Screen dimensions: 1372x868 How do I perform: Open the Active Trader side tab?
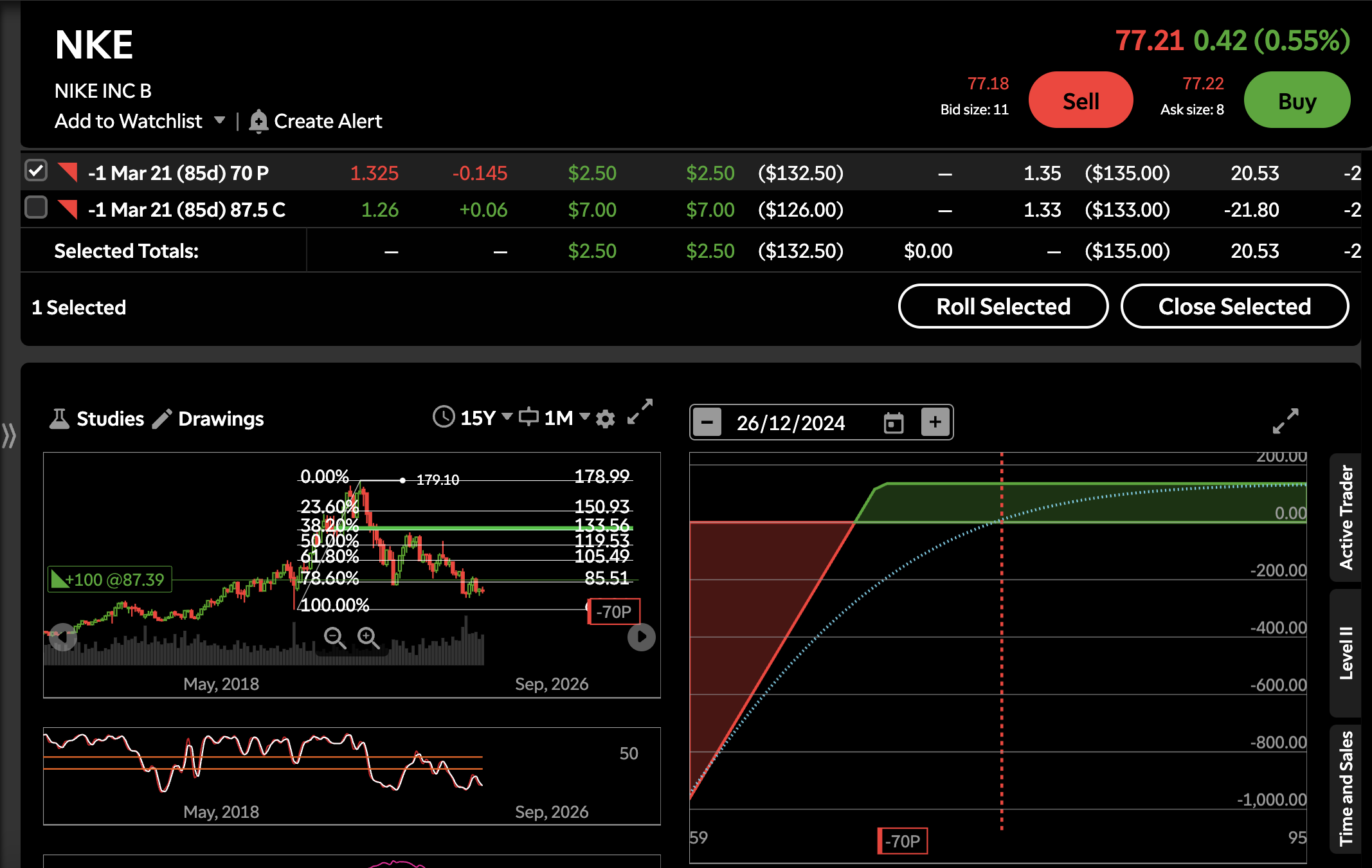1346,518
